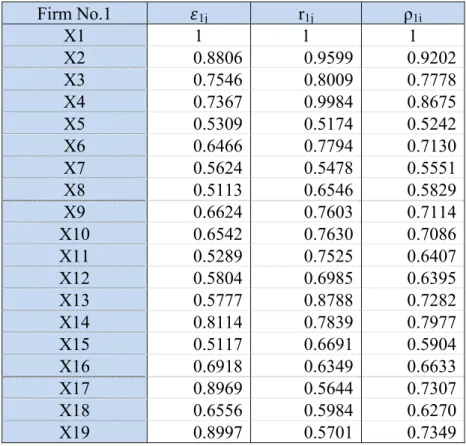Viewport: 466px width, 446px height.
Task: Click the value 0.5309
Action: (218, 124)
